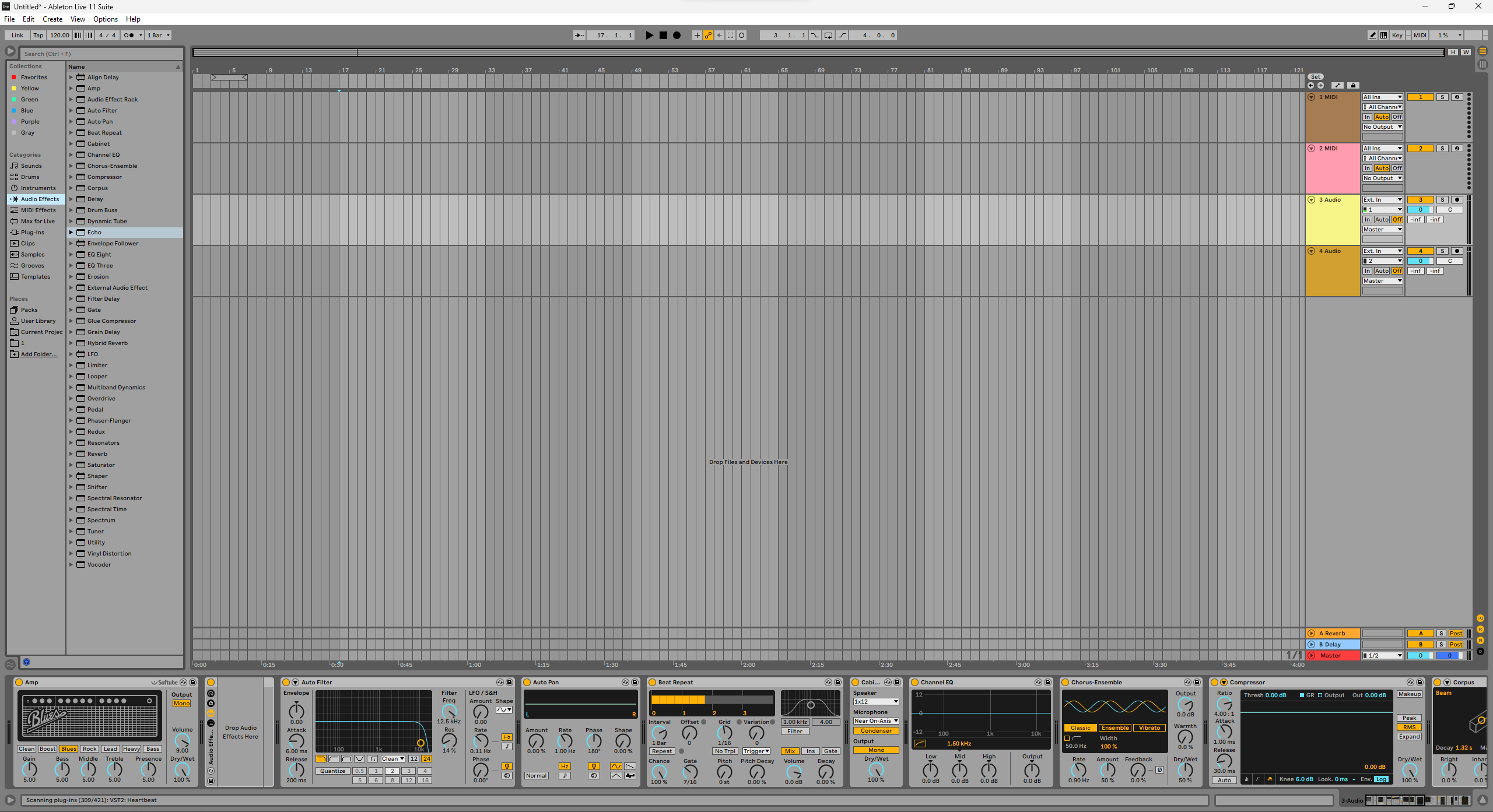Screen dimensions: 1493x812
Task: Open the Master output dropdown on 4 Audio
Action: point(1382,280)
